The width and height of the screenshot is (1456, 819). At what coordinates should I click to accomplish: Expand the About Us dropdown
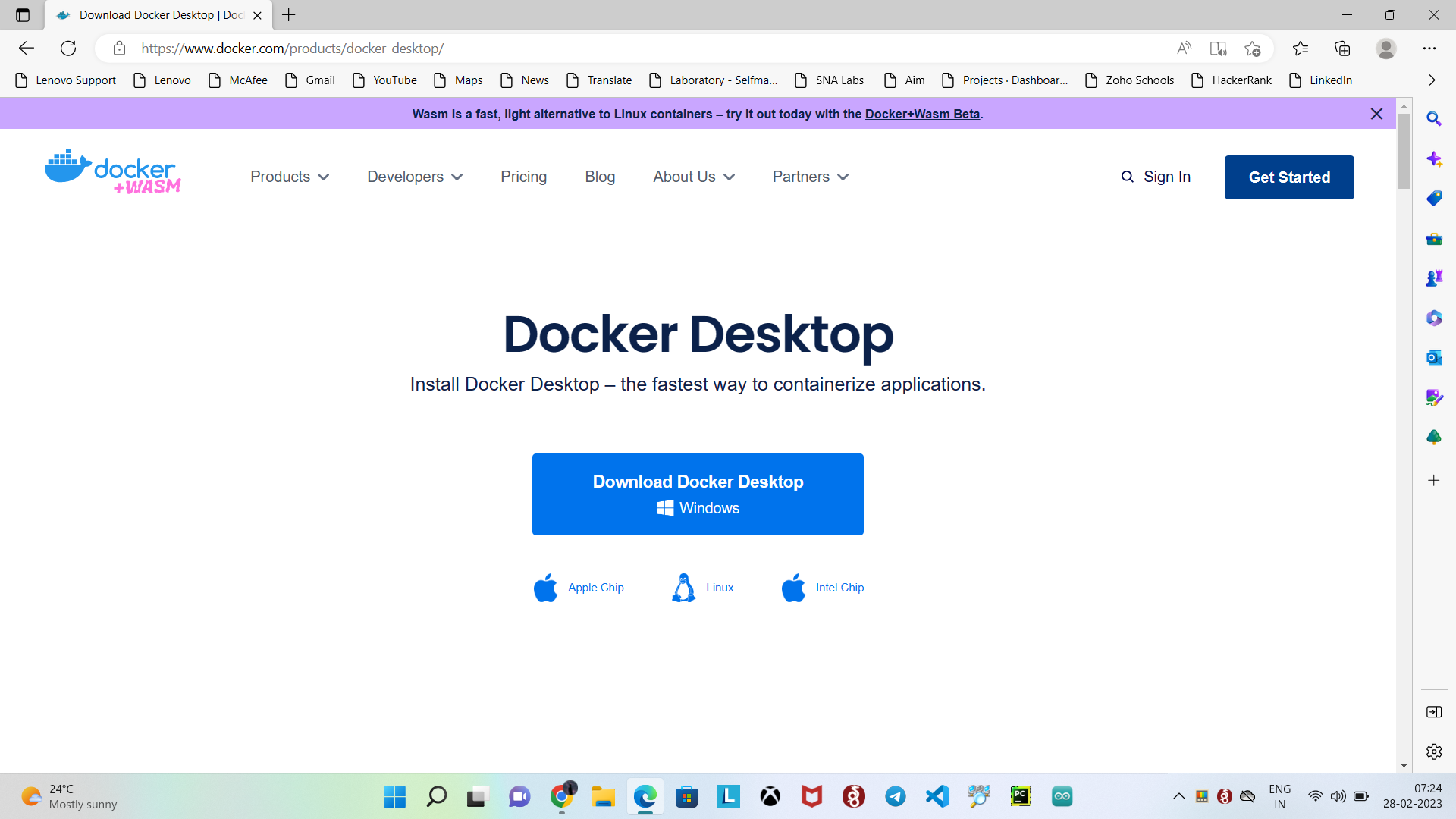pyautogui.click(x=694, y=177)
